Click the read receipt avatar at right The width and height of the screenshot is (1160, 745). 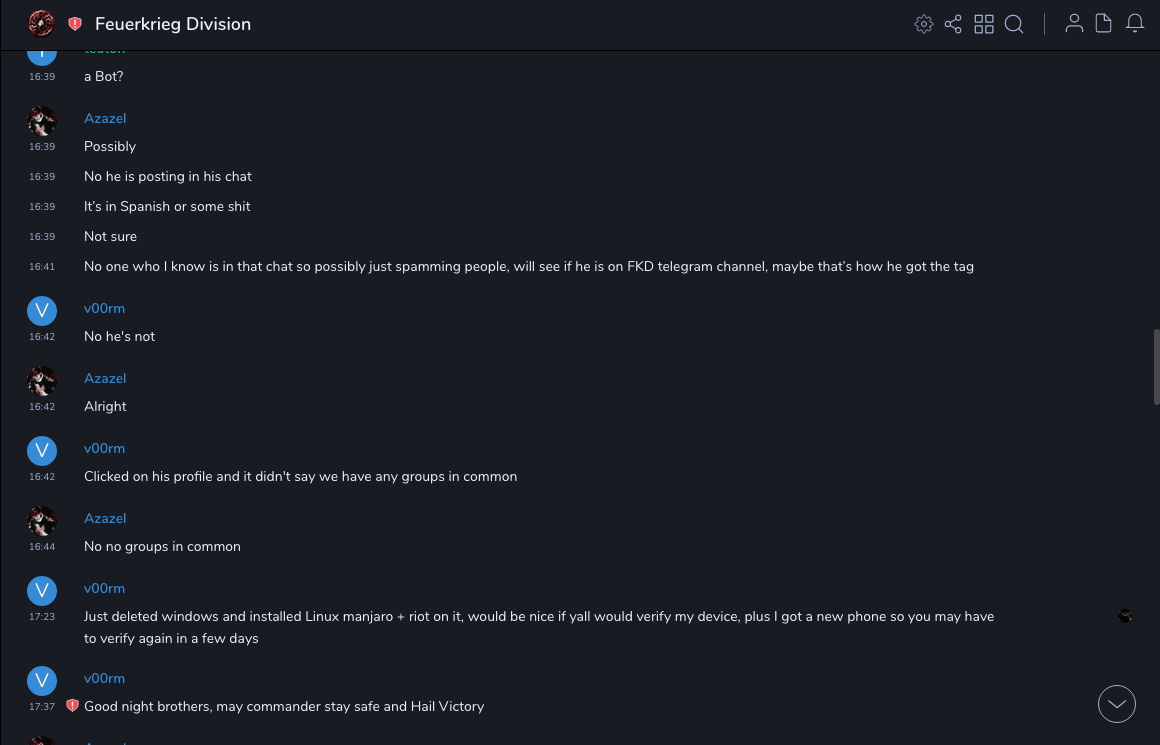[1125, 616]
